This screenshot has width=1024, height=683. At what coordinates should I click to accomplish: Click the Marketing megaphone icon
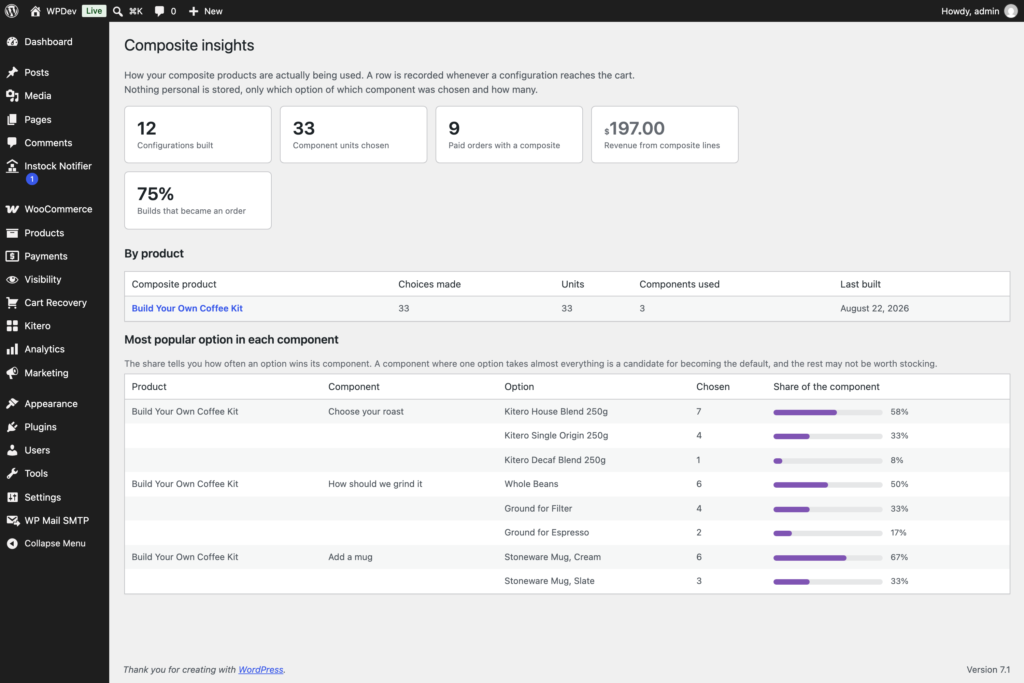[x=12, y=373]
